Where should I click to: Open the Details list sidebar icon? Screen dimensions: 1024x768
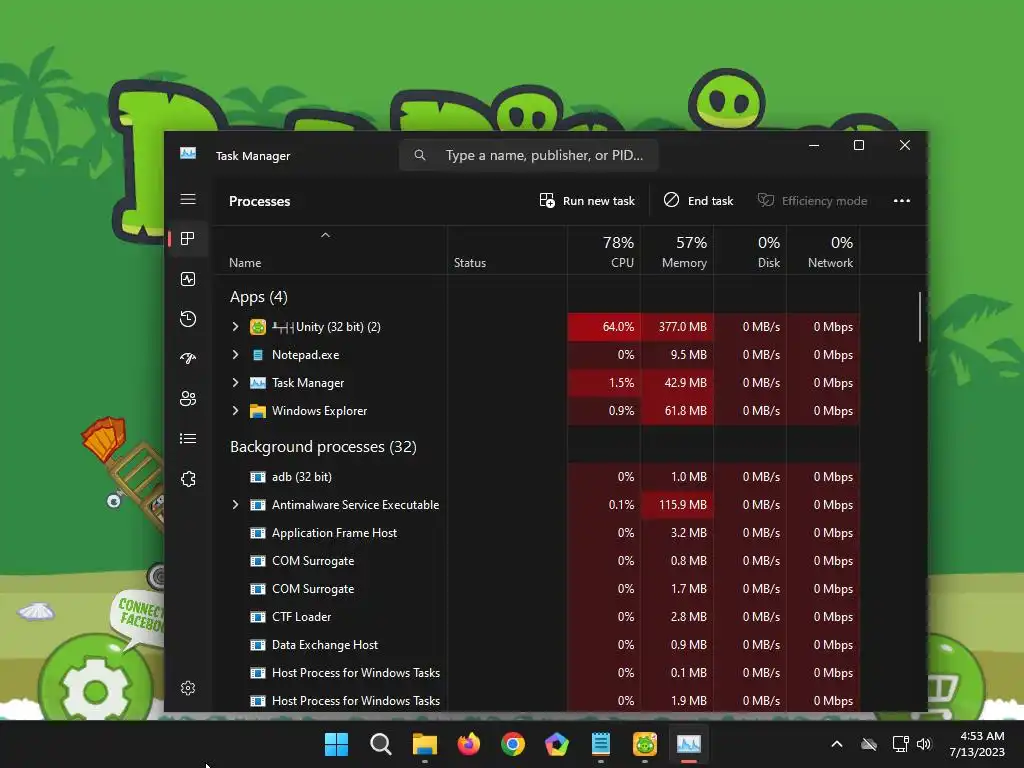(188, 439)
